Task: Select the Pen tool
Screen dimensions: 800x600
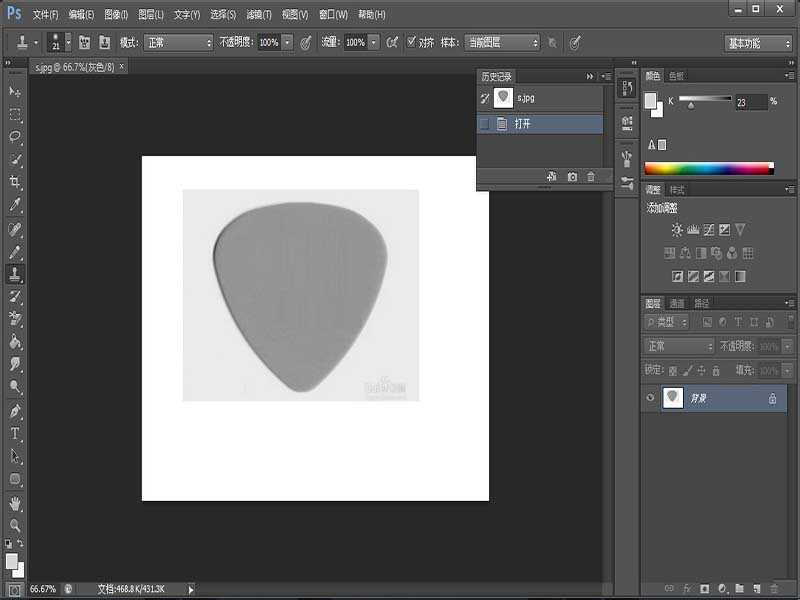Action: [x=15, y=410]
